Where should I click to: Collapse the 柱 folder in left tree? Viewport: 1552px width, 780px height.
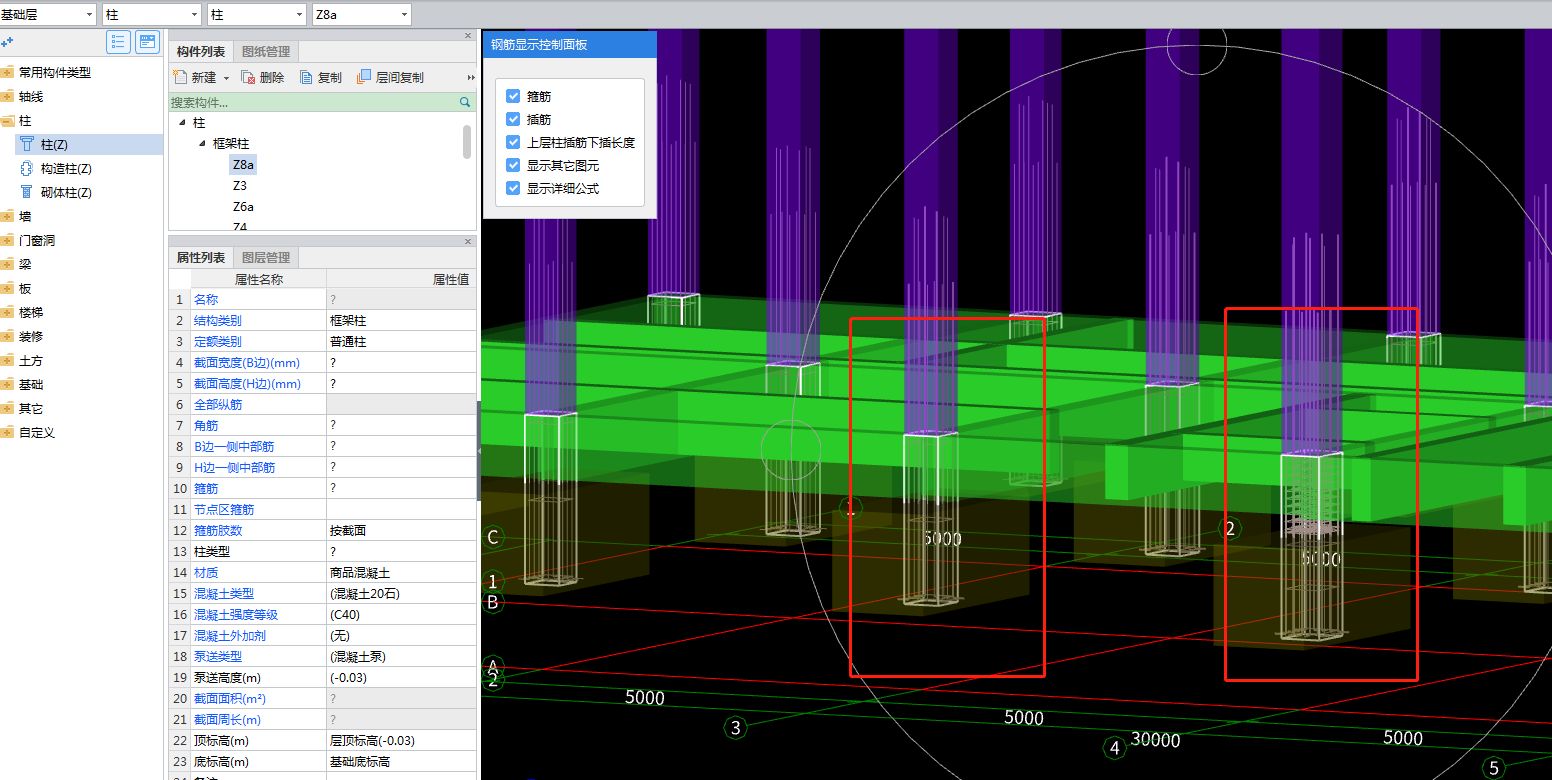tap(7, 120)
